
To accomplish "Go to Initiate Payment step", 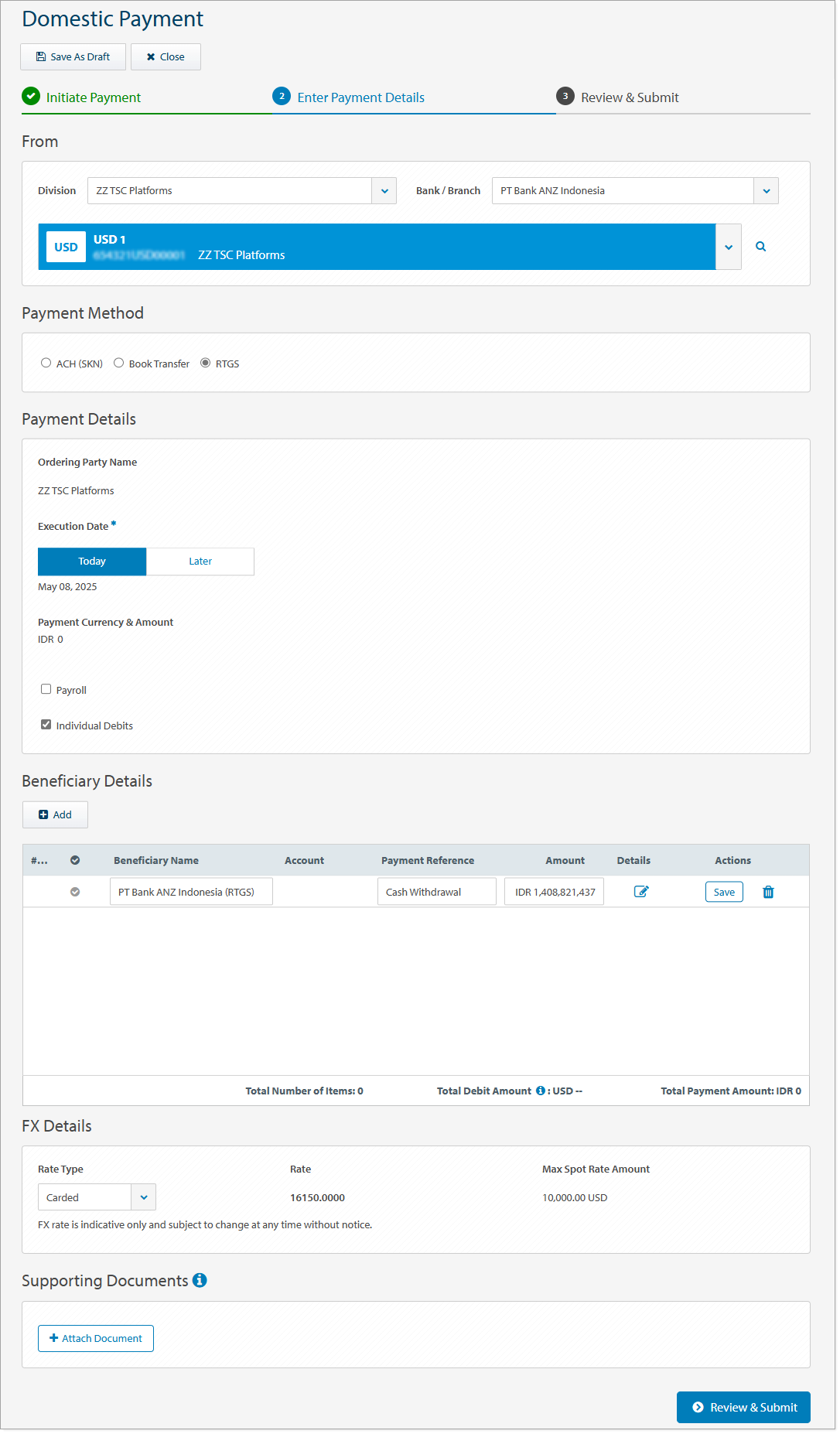I will coord(93,97).
